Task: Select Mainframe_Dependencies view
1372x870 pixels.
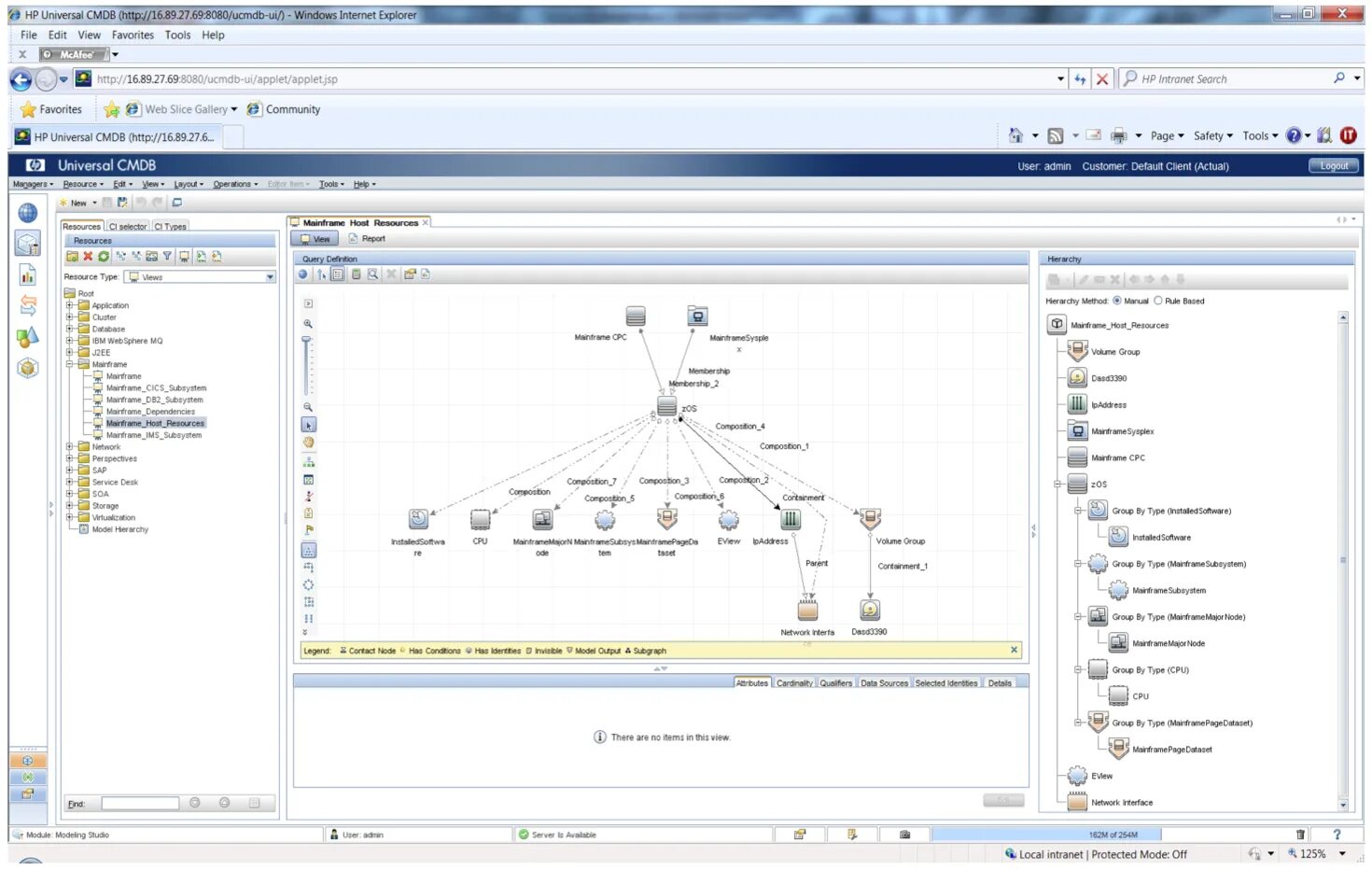Action: (150, 412)
